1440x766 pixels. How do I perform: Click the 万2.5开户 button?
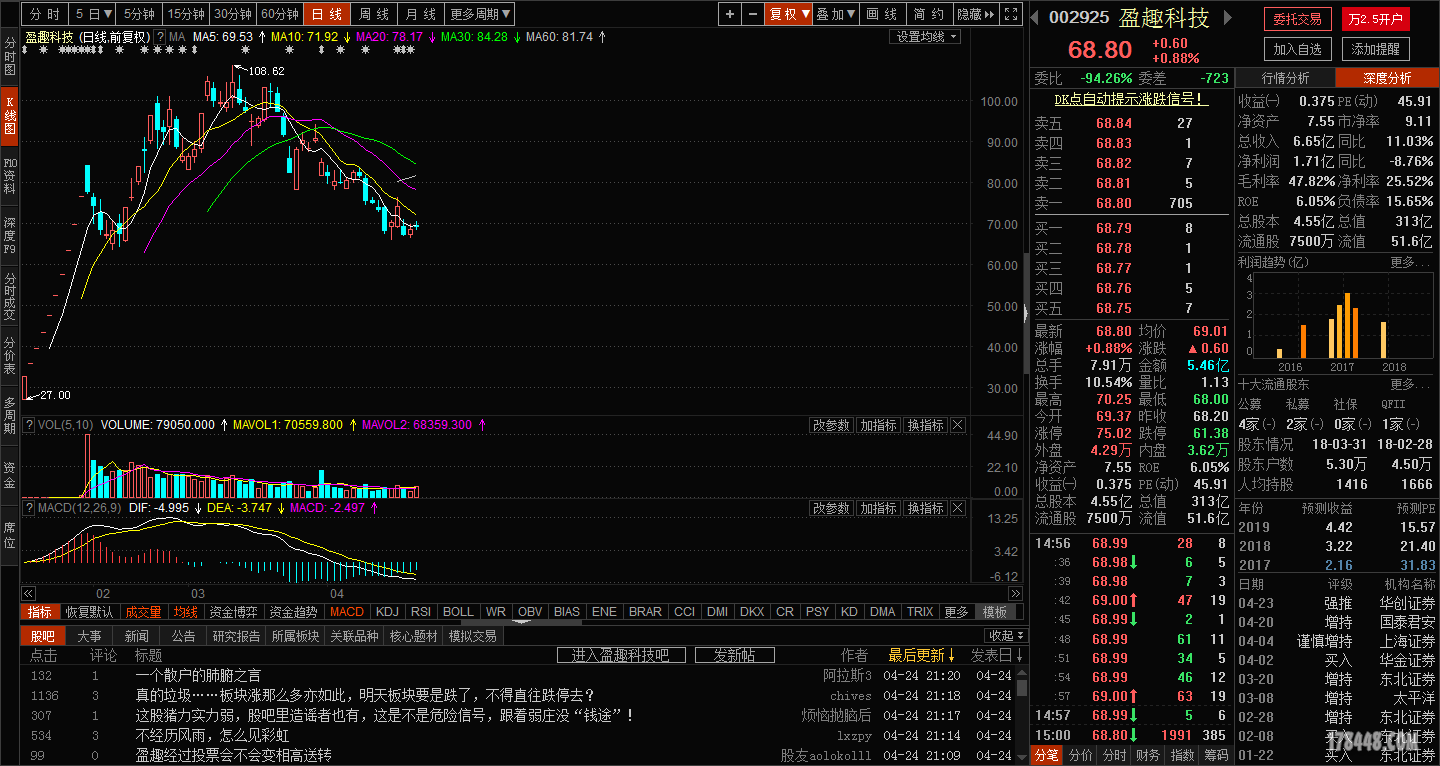(1376, 19)
